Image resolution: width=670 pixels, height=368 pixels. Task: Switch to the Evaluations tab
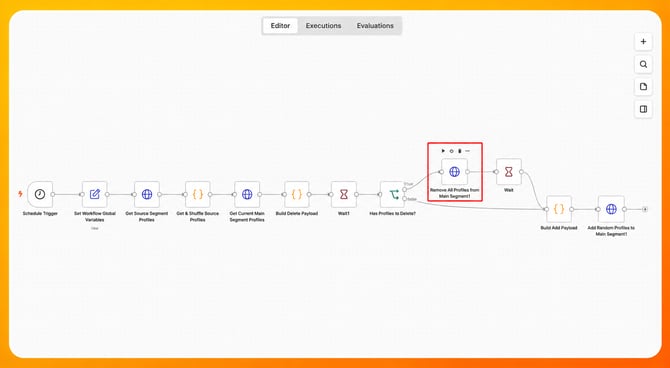(375, 26)
